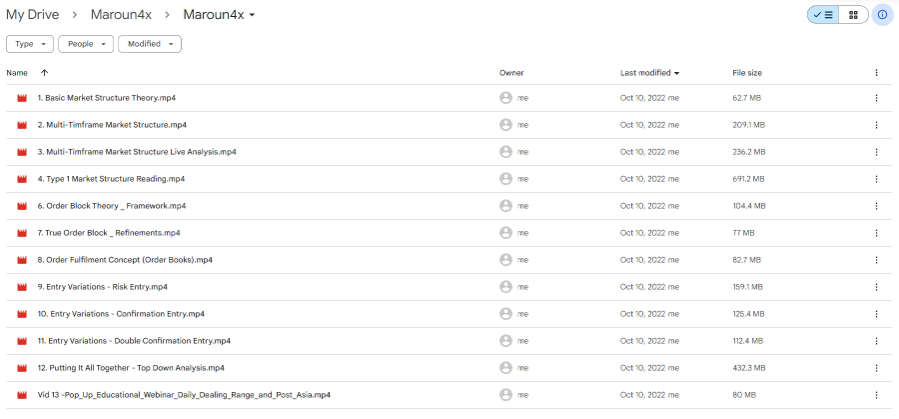
Task: Switch to grid layout view
Action: pyautogui.click(x=853, y=15)
